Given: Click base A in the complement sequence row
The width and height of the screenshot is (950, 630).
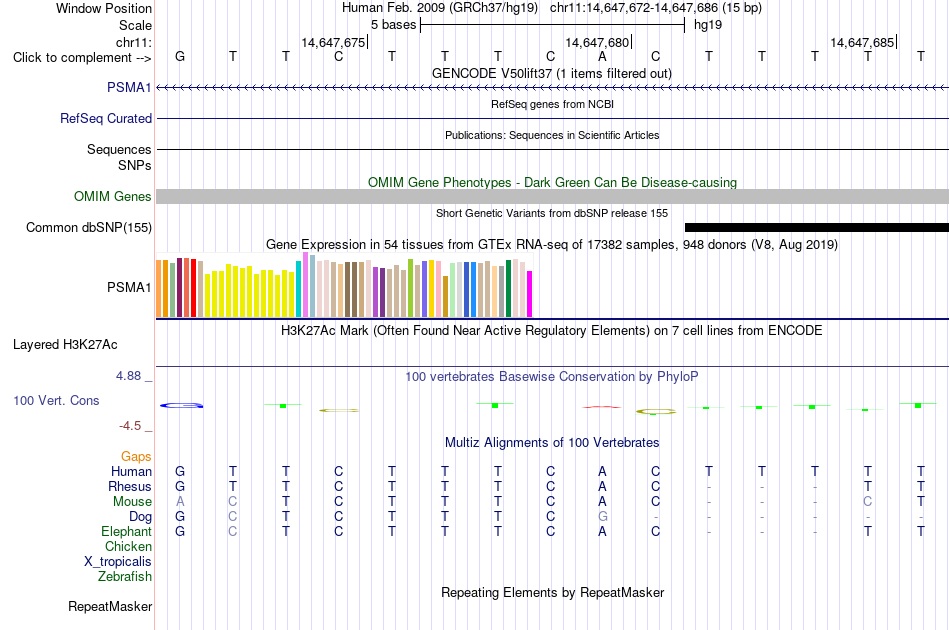Looking at the screenshot, I should 602,56.
